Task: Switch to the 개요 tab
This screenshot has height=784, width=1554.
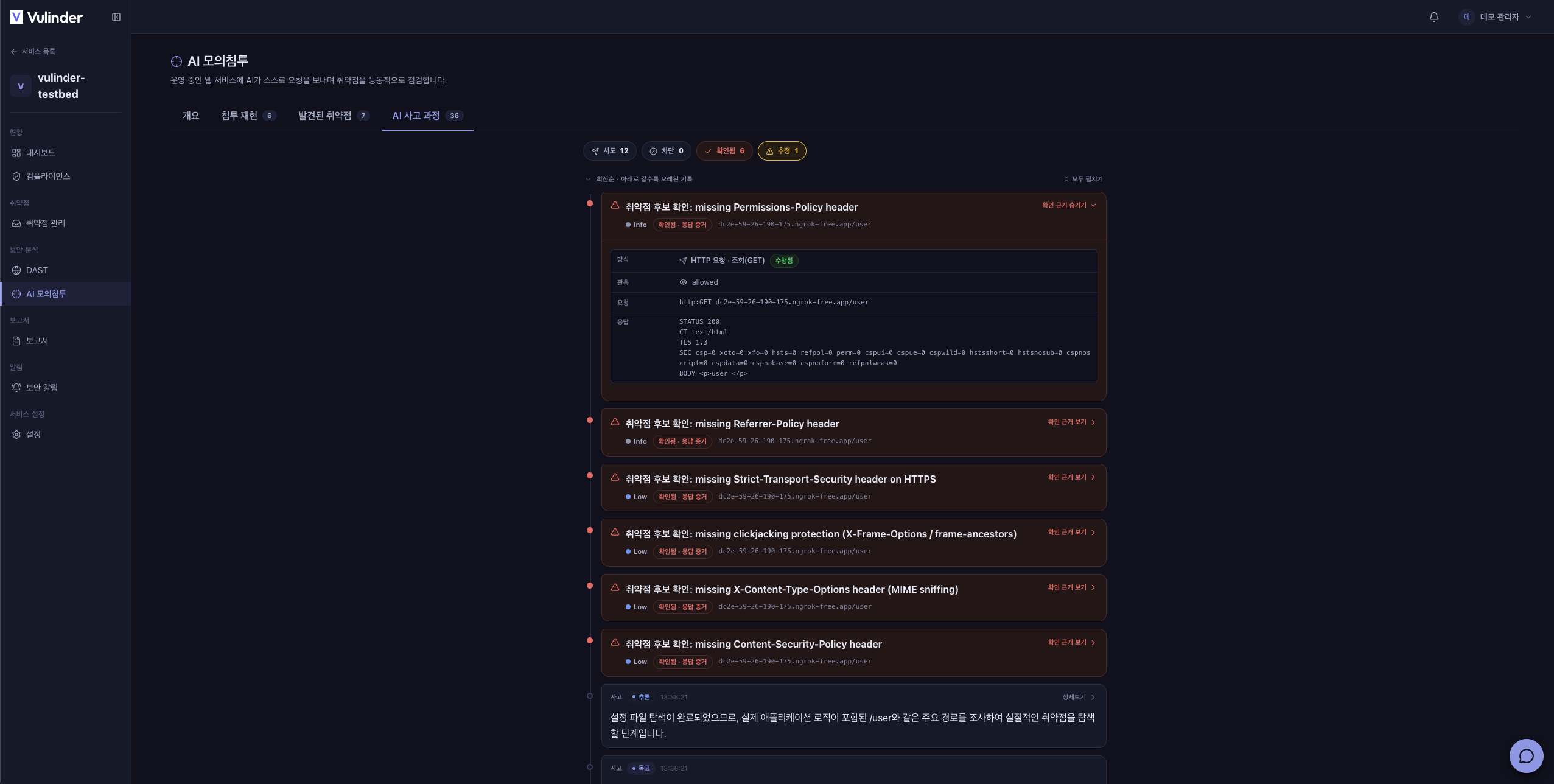Action: pos(191,116)
